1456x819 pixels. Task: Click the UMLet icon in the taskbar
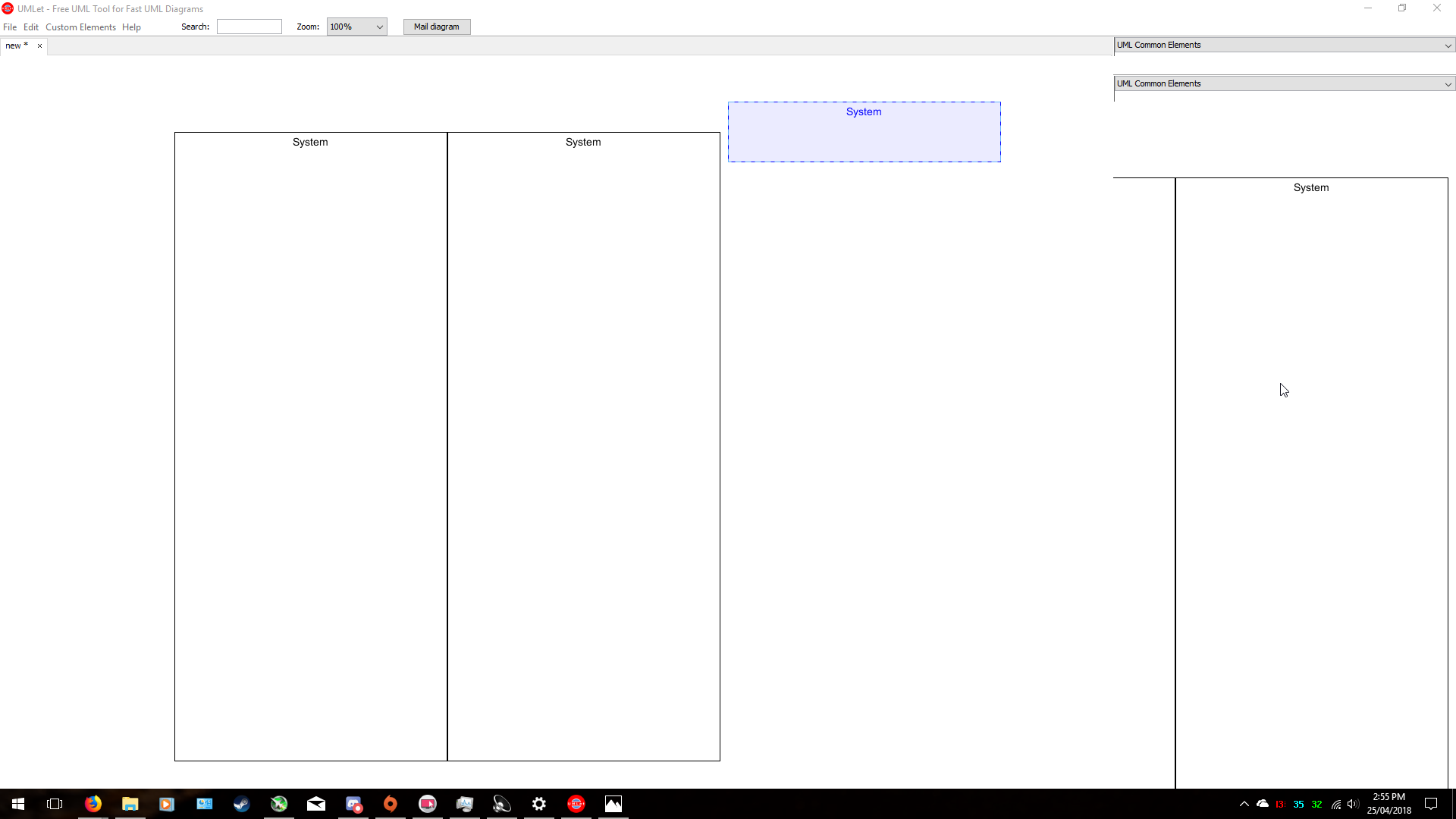pyautogui.click(x=576, y=804)
